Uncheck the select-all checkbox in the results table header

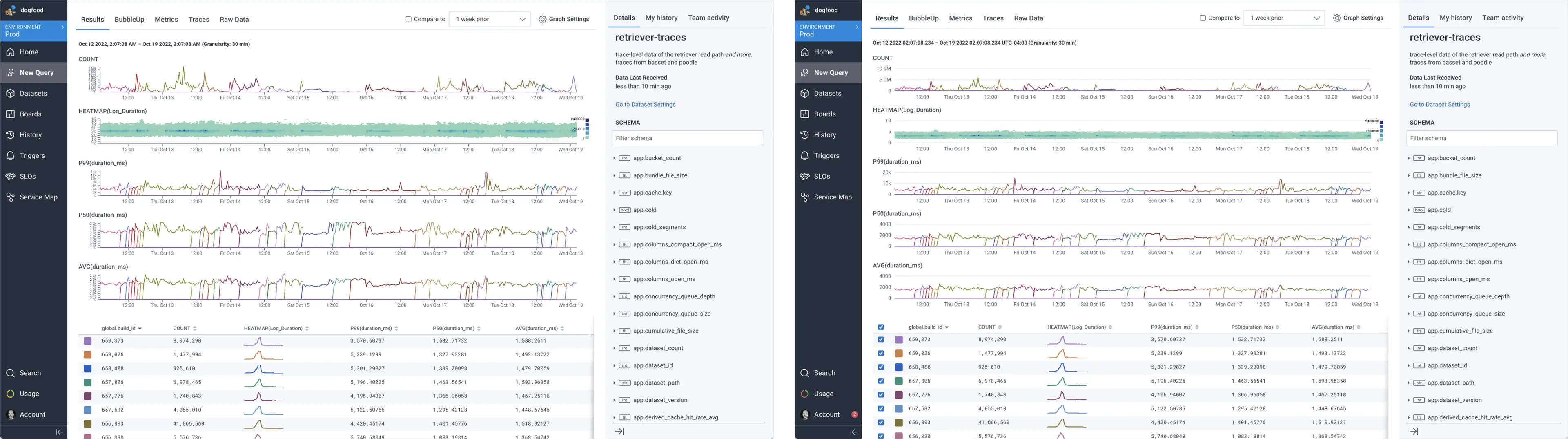881,327
